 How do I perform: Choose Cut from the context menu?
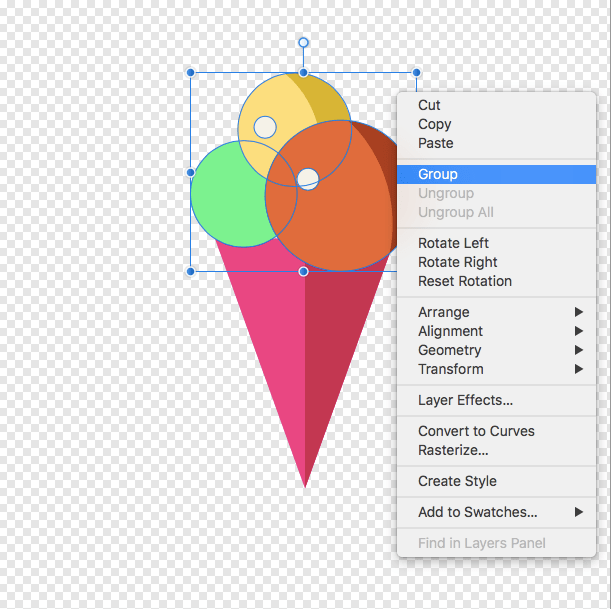[429, 105]
